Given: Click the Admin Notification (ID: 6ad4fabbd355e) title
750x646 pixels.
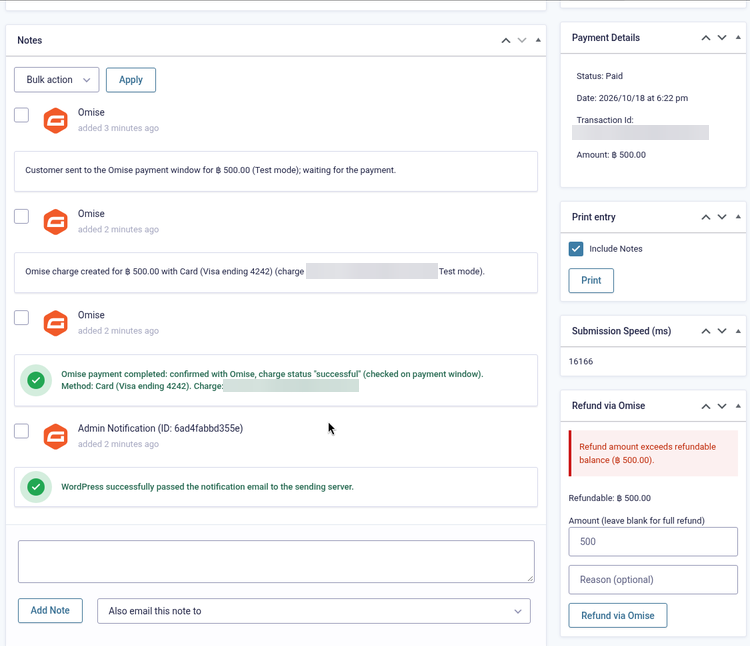Looking at the screenshot, I should pyautogui.click(x=160, y=428).
